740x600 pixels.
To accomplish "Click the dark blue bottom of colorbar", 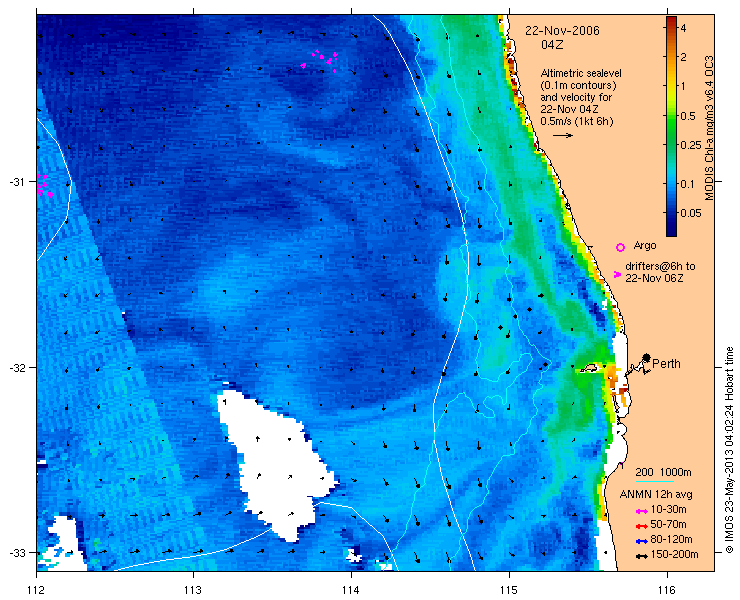I will [671, 229].
